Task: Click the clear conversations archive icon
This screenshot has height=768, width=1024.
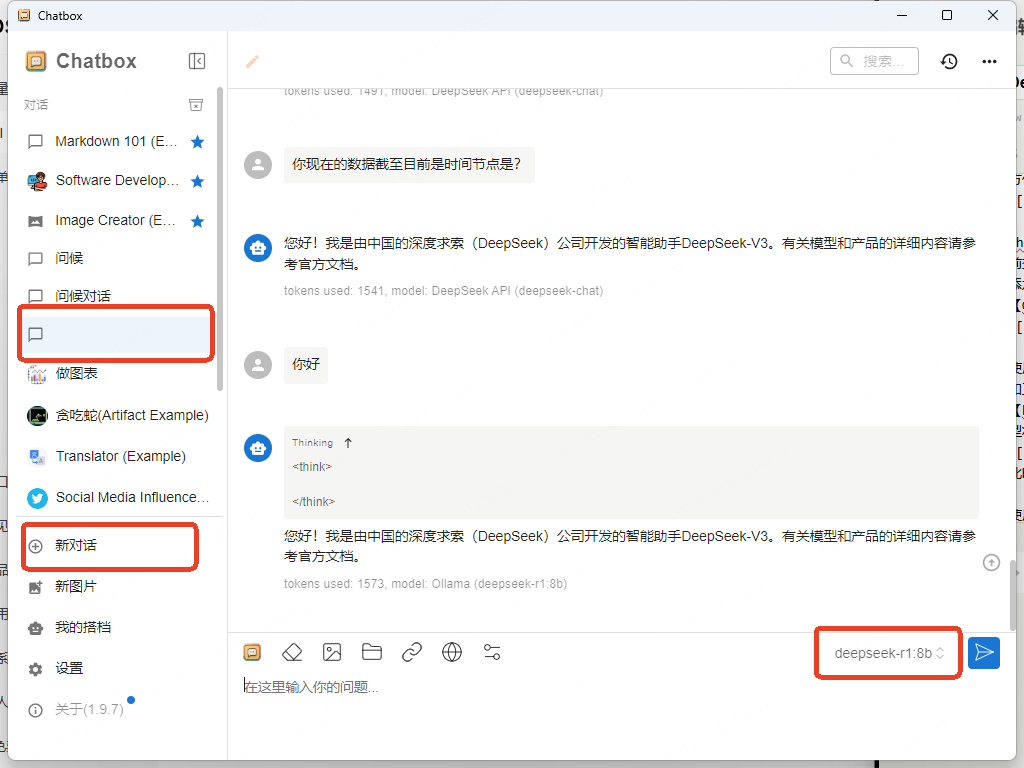Action: tap(196, 104)
